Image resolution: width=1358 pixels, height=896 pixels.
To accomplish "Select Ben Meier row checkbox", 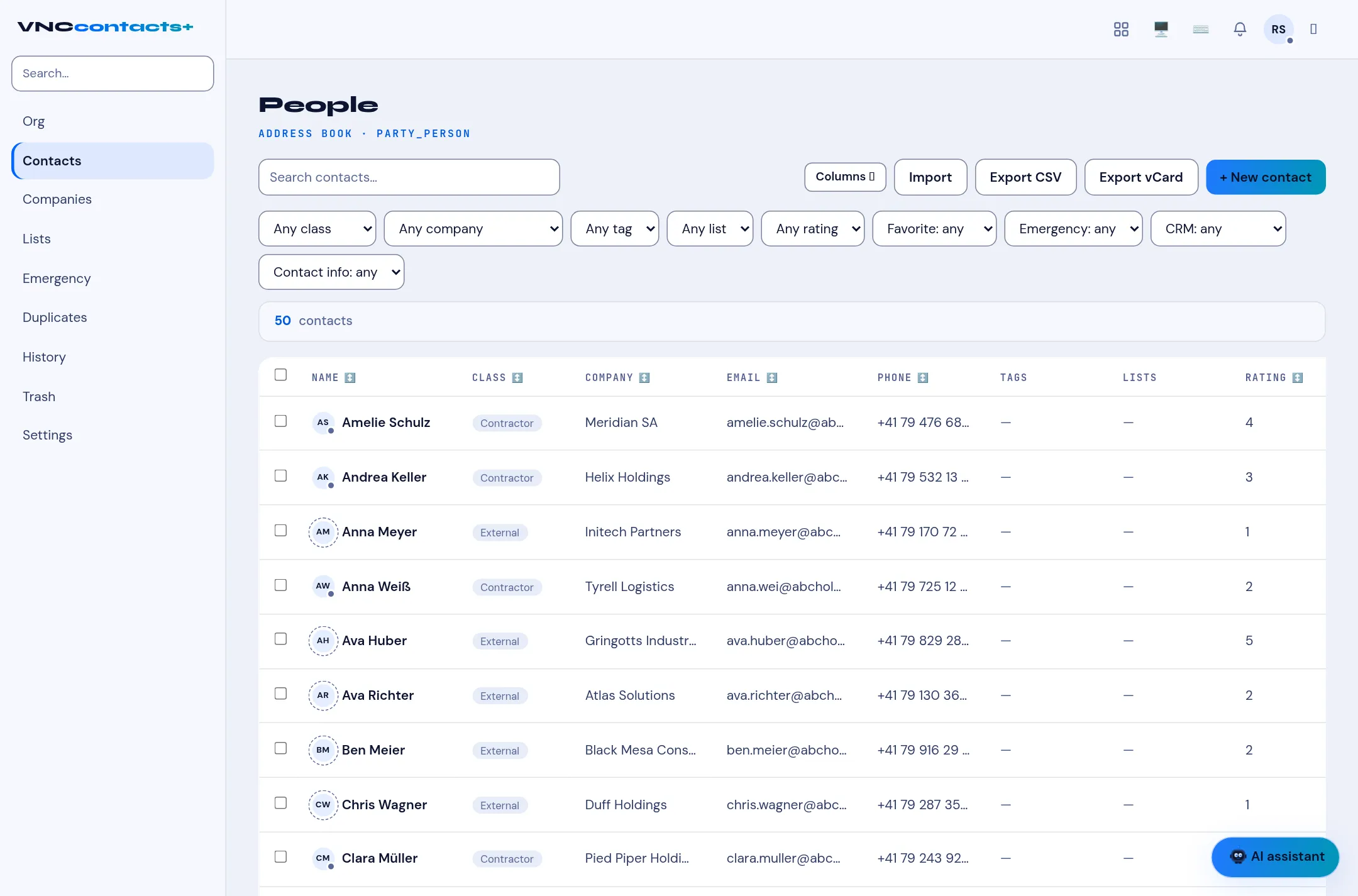I will [281, 748].
